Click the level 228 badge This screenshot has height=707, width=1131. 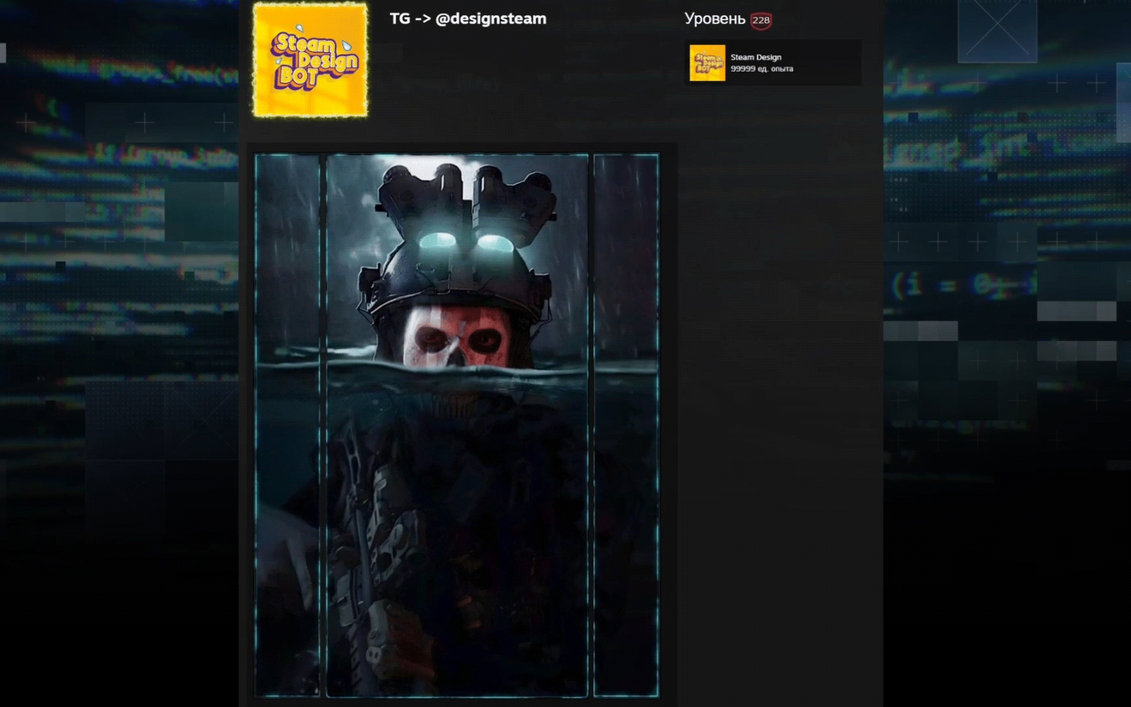pos(761,20)
